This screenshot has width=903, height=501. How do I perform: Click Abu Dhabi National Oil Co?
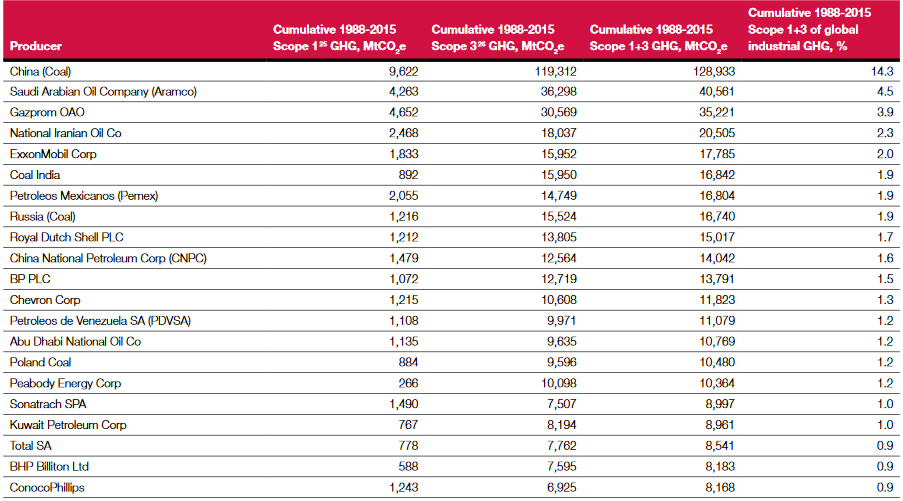[75, 341]
